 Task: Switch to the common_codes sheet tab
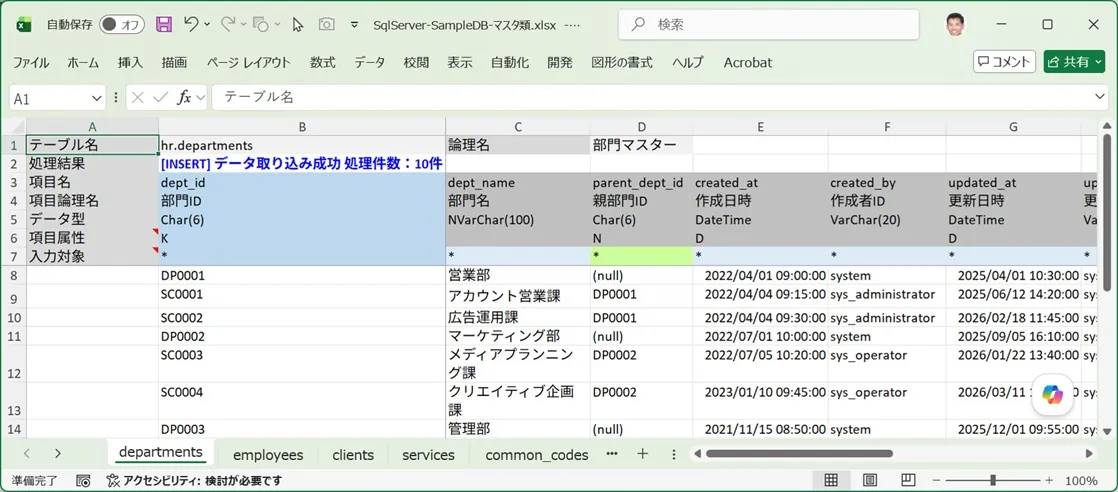(537, 455)
